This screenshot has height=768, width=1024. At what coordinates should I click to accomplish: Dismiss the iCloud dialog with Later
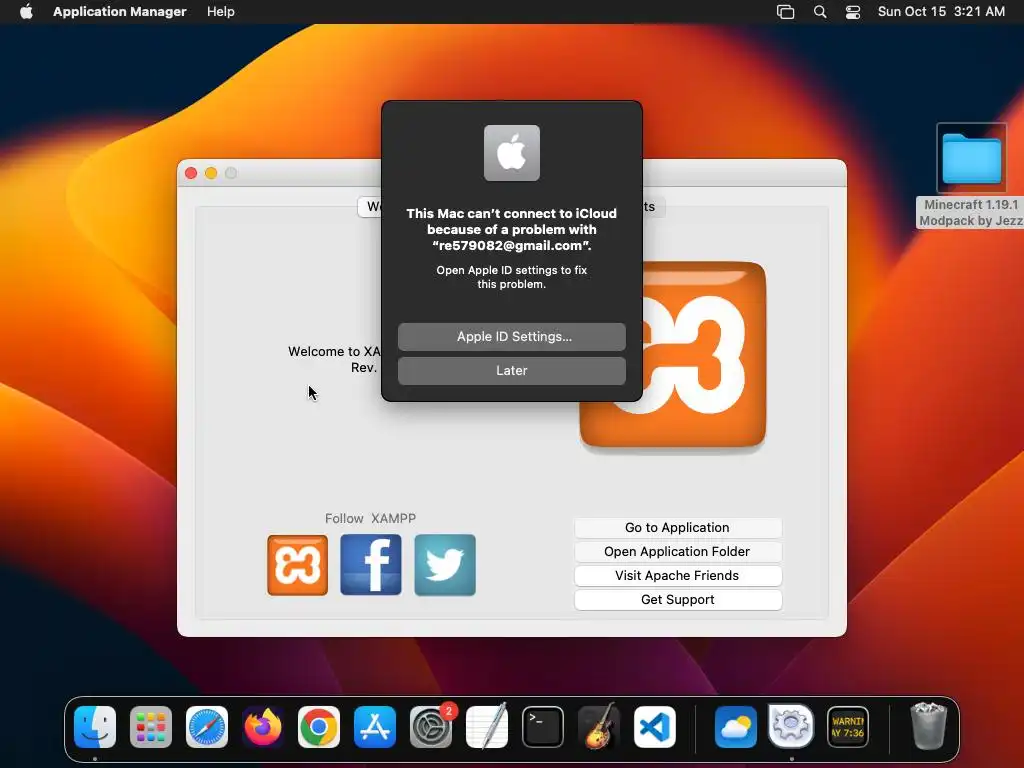click(511, 370)
